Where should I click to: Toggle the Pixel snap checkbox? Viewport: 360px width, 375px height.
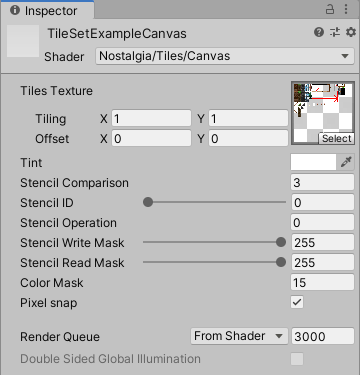pos(297,303)
